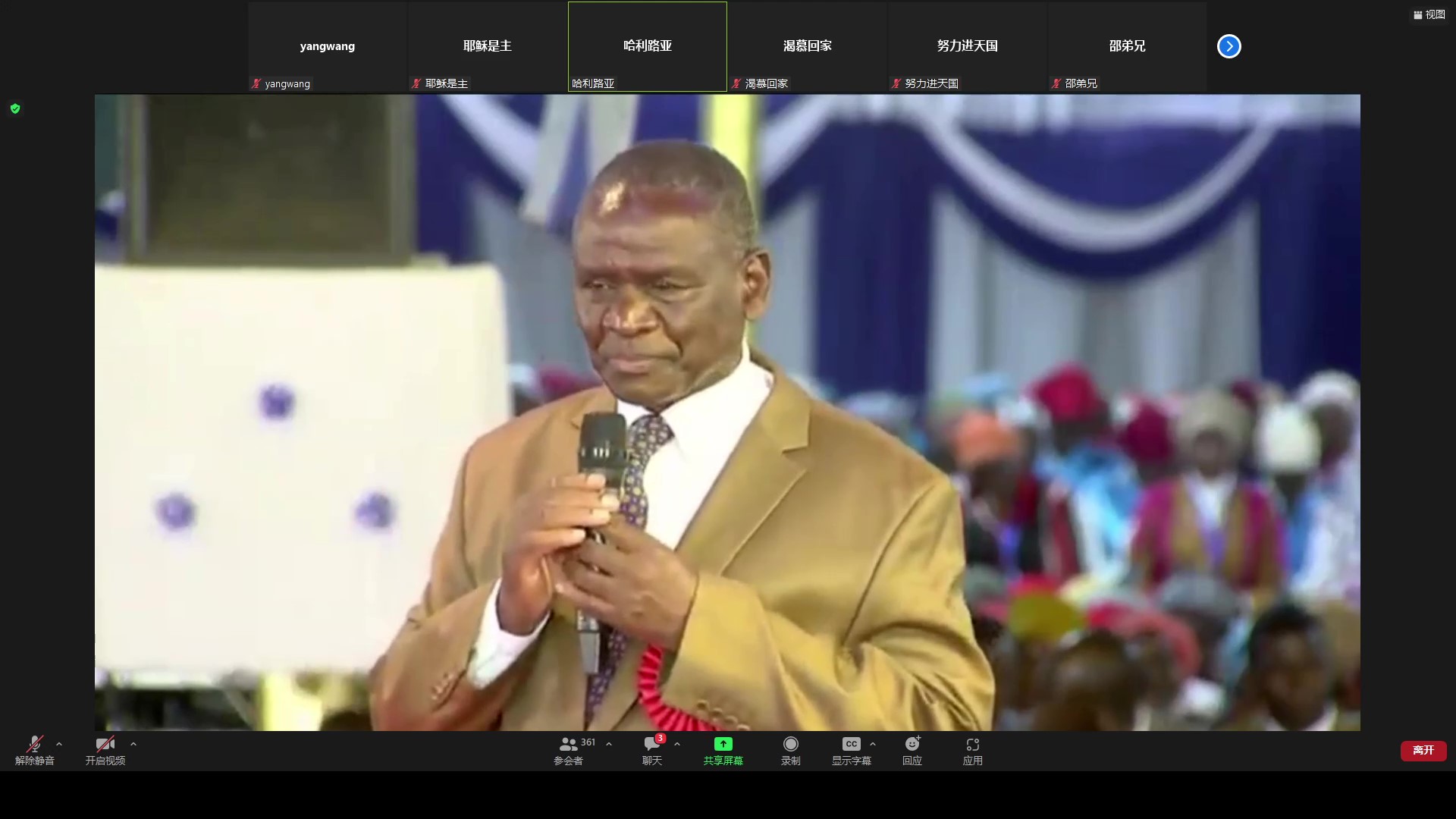
Task: Expand the arrow beside 聊天
Action: (x=677, y=744)
